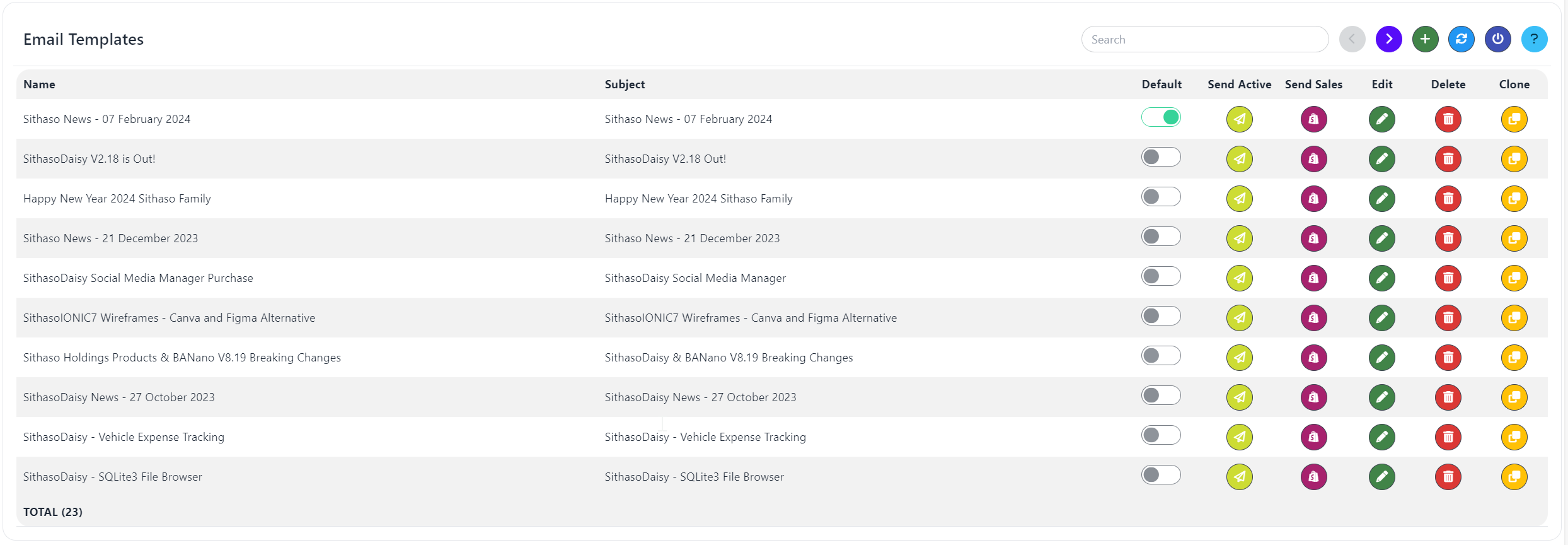Open help via question mark icon
The image size is (1568, 545).
(x=1534, y=39)
